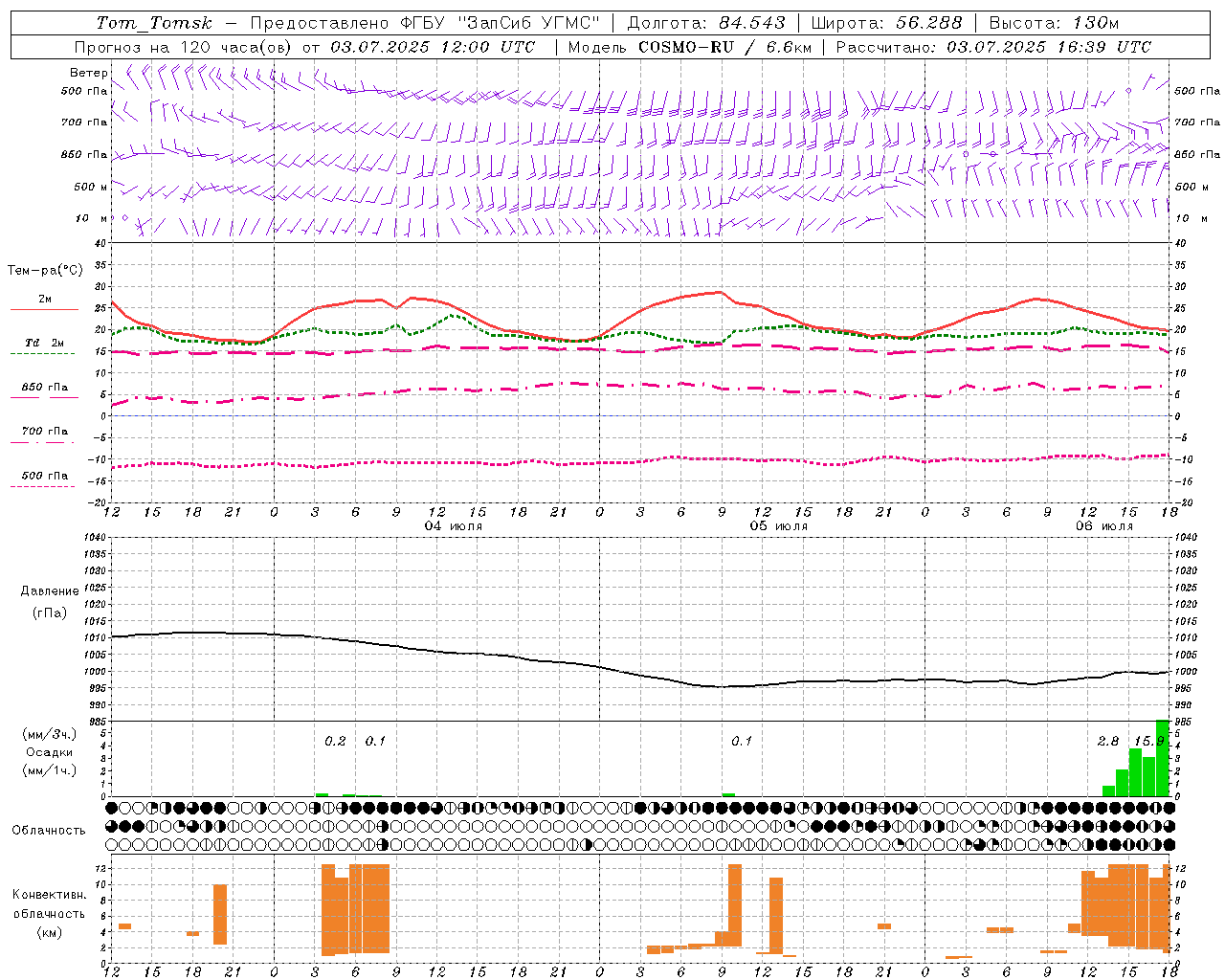Select the "Облачность" cloud cover label
Screen dimensions: 1225x980
coord(49,831)
